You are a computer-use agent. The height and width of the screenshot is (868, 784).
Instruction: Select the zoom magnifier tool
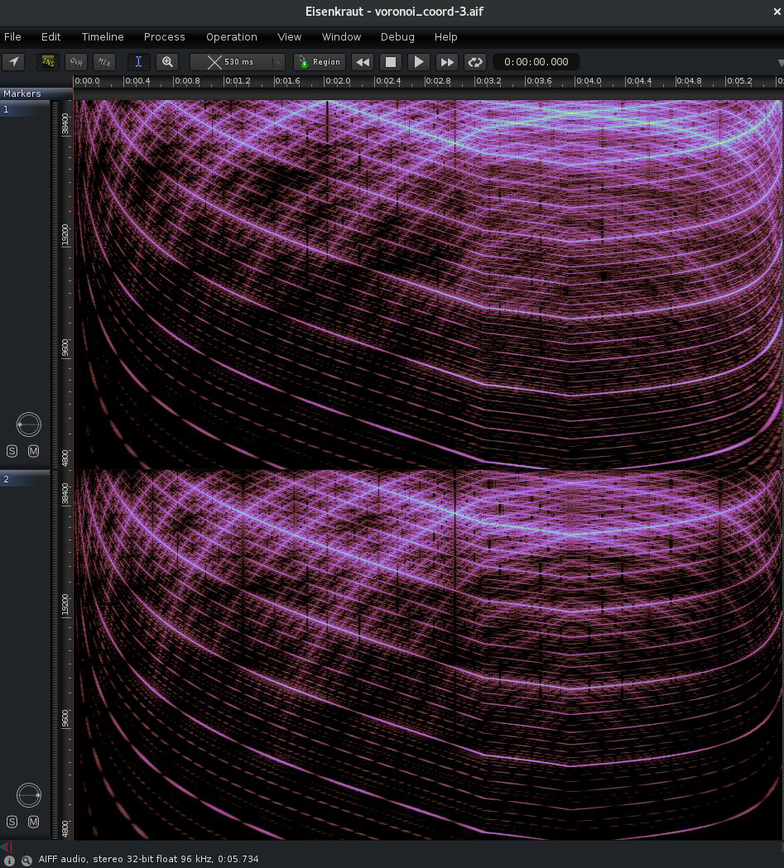tap(167, 62)
